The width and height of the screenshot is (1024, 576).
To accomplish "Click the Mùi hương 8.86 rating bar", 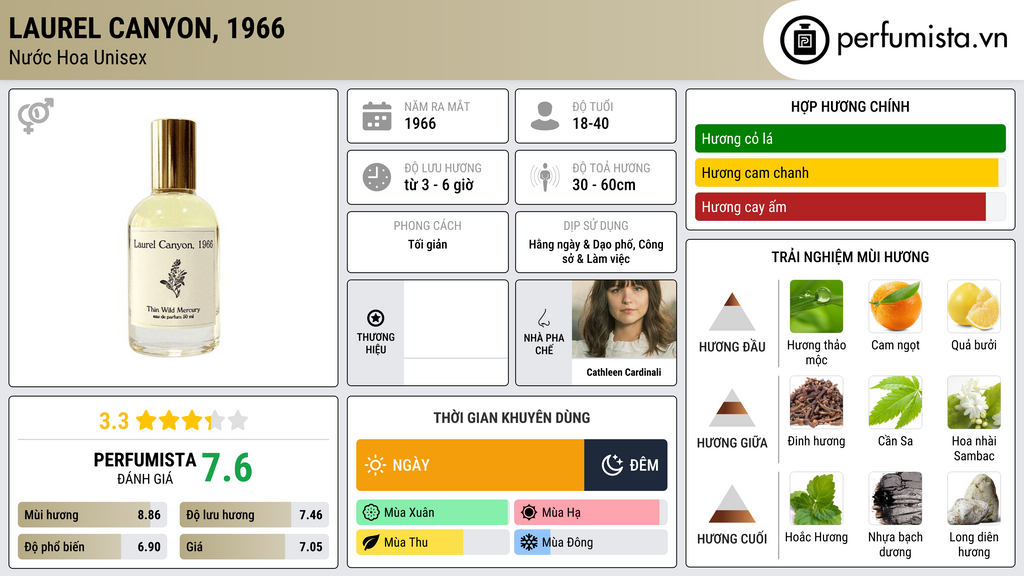I will (x=93, y=515).
